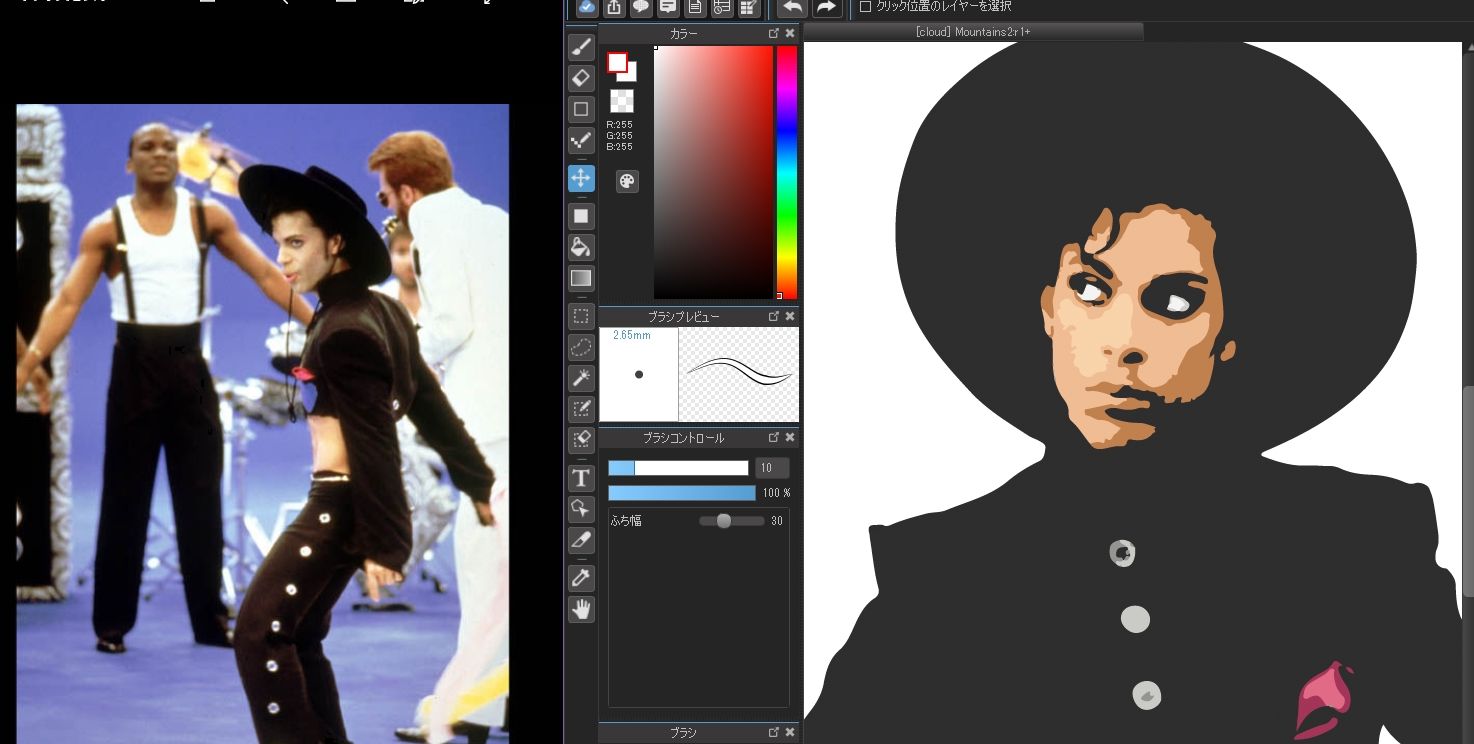Click the speech bubble comment icon

pyautogui.click(x=641, y=8)
